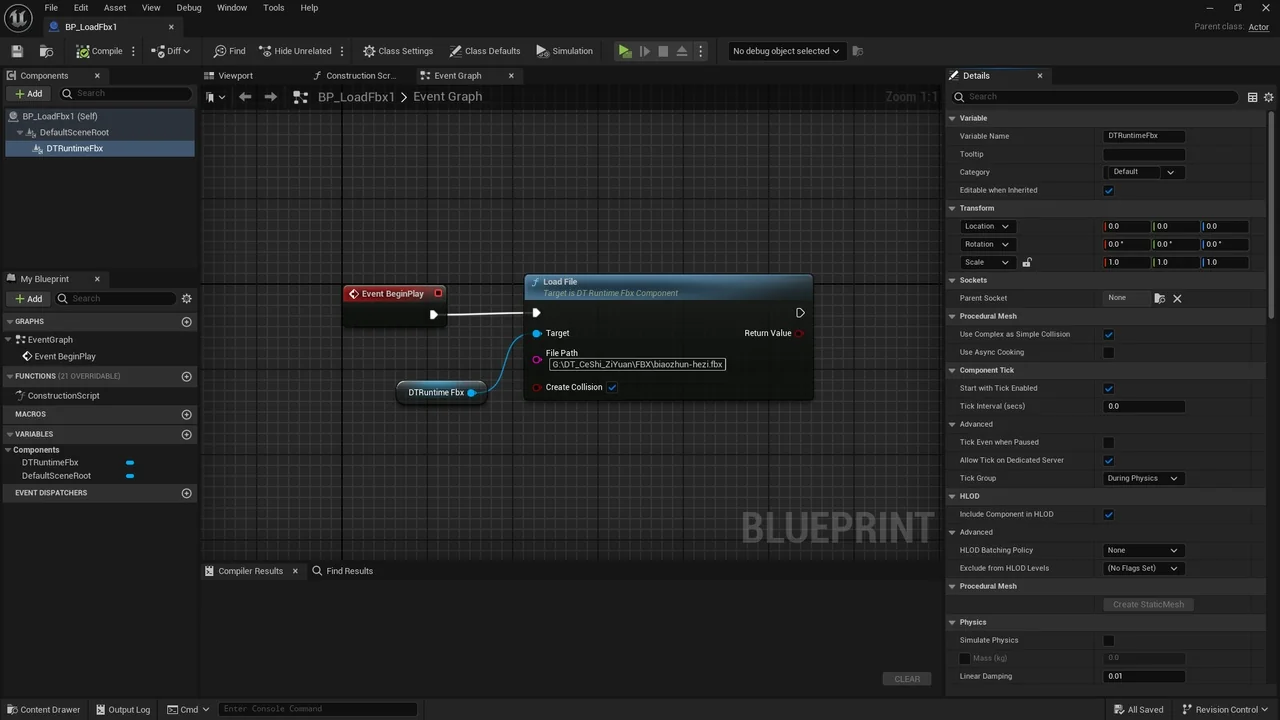Enable Tick Even when Paused

[x=1108, y=442]
